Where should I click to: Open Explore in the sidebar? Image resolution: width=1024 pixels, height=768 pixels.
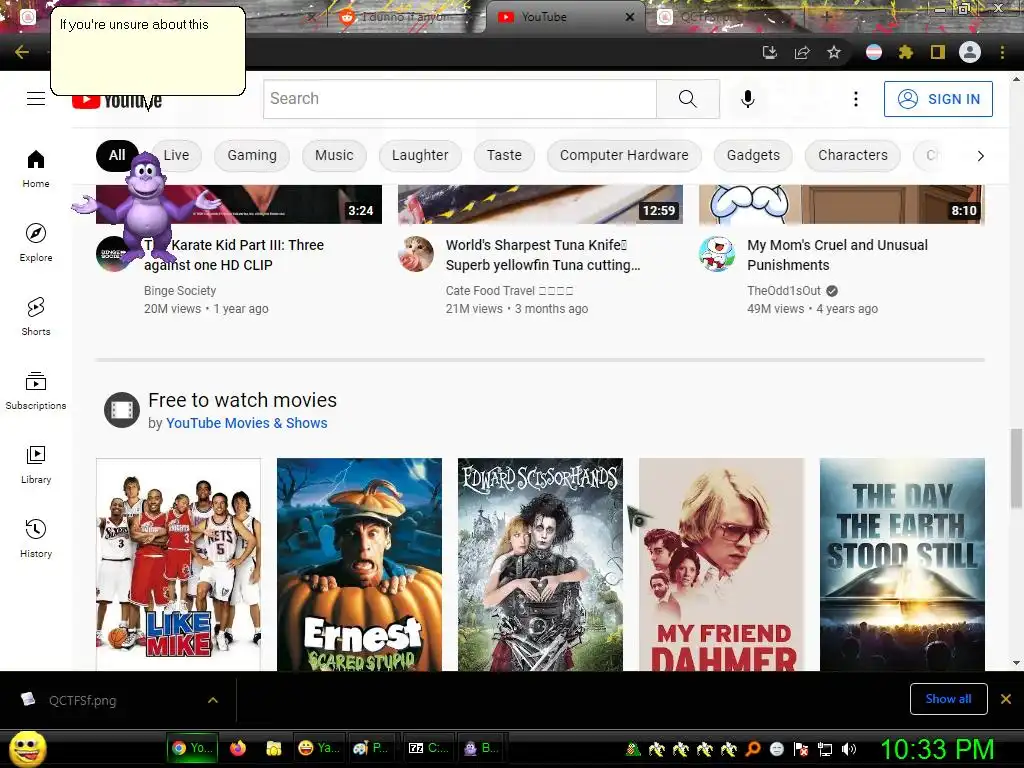click(36, 242)
